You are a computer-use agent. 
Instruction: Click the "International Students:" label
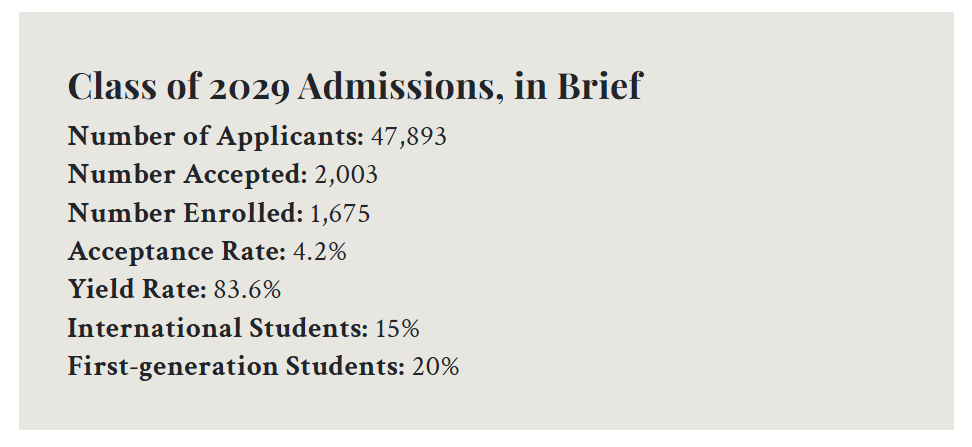(x=218, y=328)
